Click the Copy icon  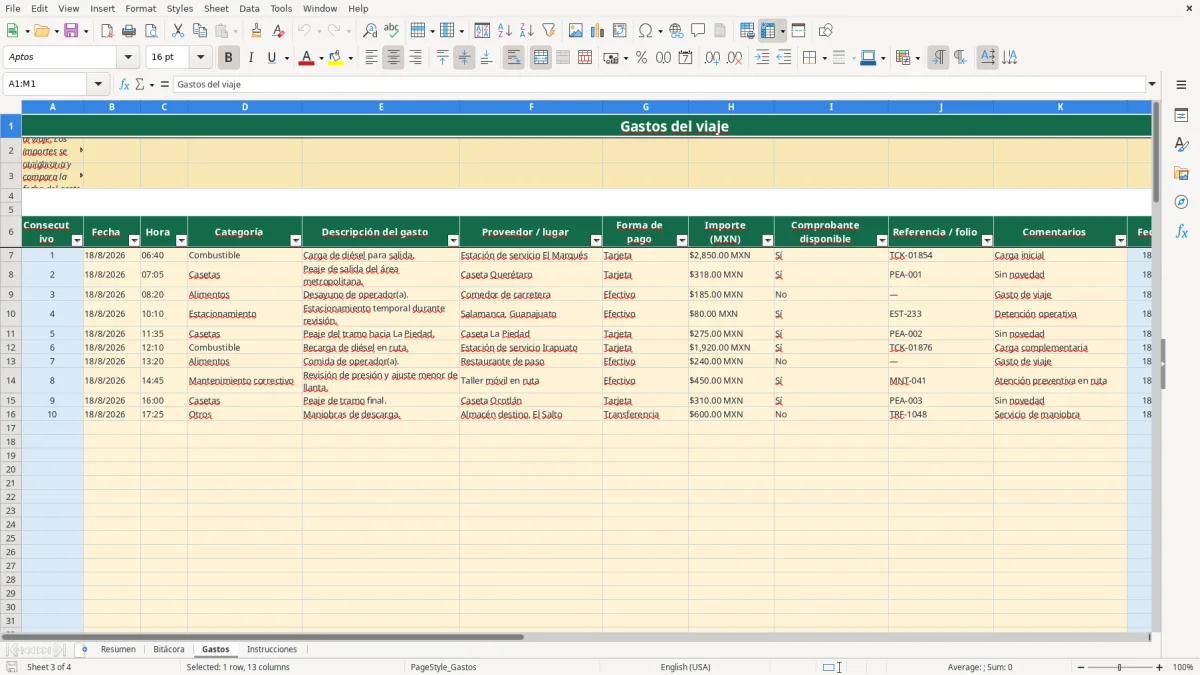(x=200, y=31)
